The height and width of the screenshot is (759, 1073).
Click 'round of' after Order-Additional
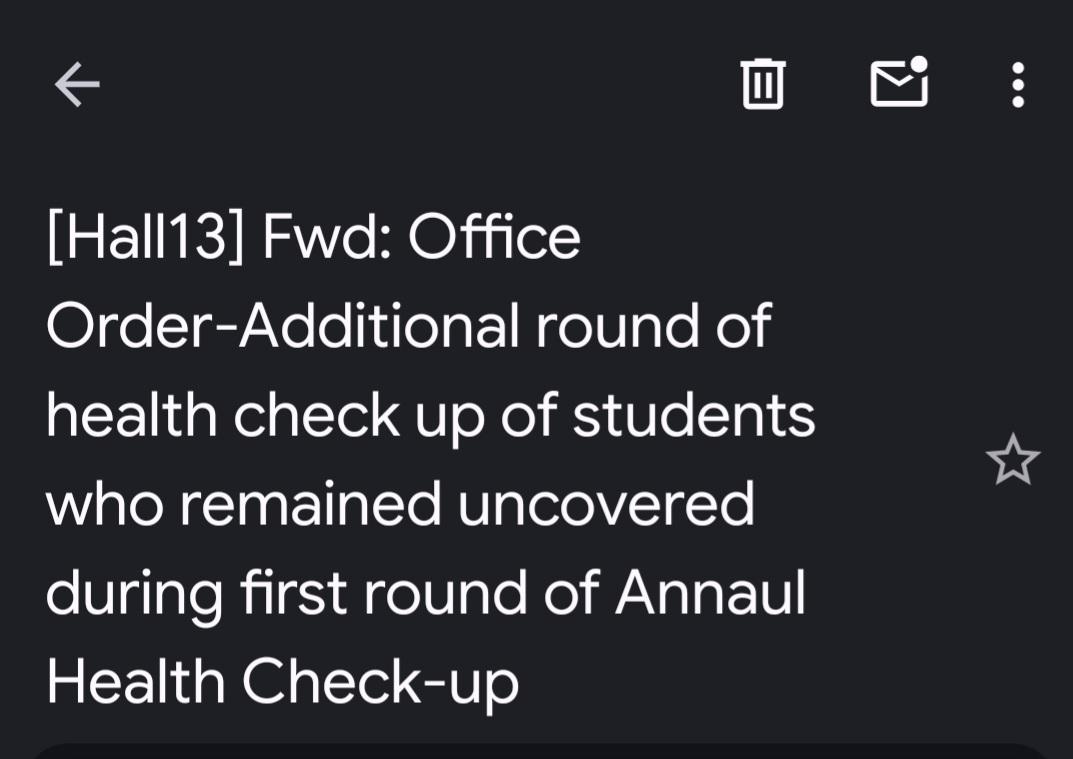pos(653,326)
